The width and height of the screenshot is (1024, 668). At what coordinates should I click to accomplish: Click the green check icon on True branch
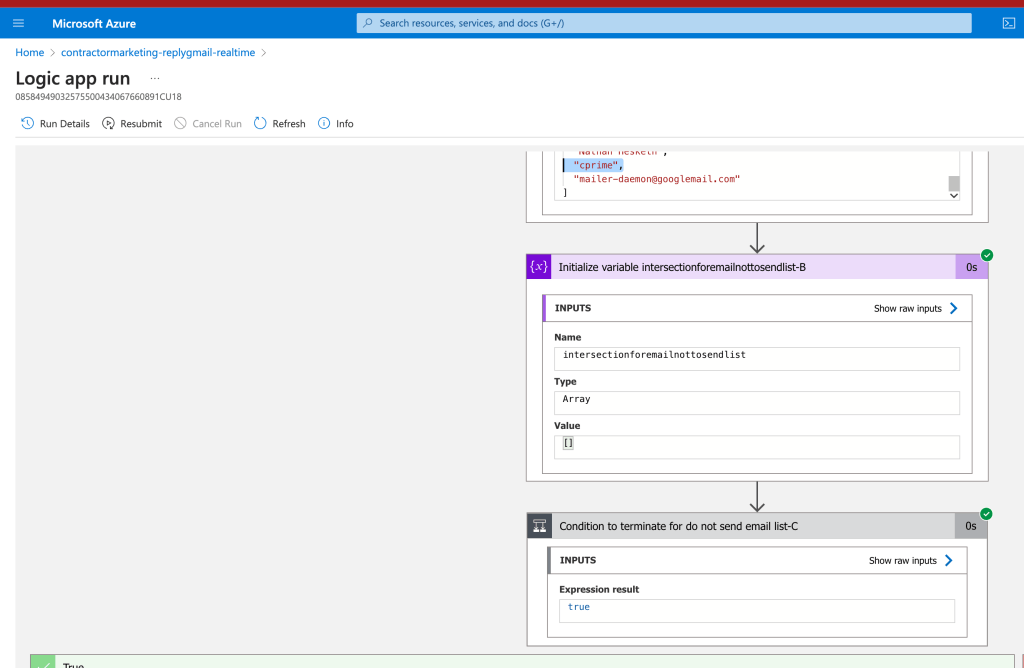point(43,663)
